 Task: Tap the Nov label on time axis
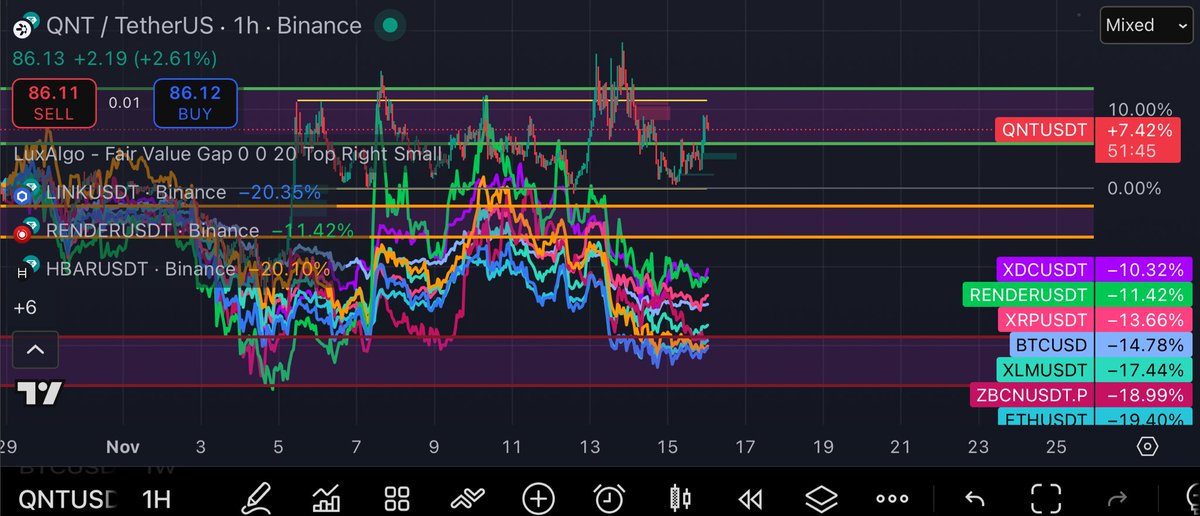coord(122,446)
